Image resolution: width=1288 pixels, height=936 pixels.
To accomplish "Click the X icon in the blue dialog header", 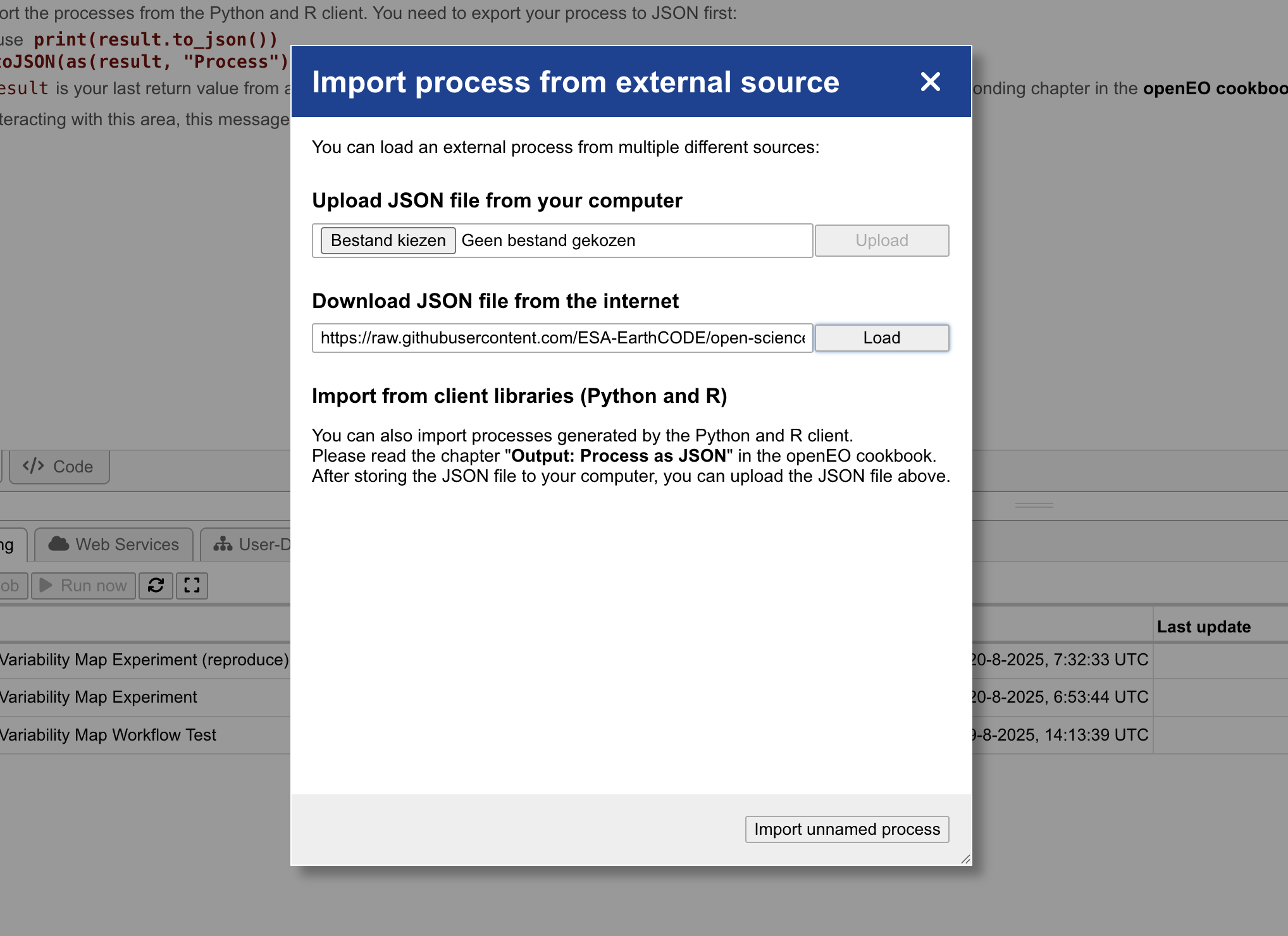I will 930,82.
